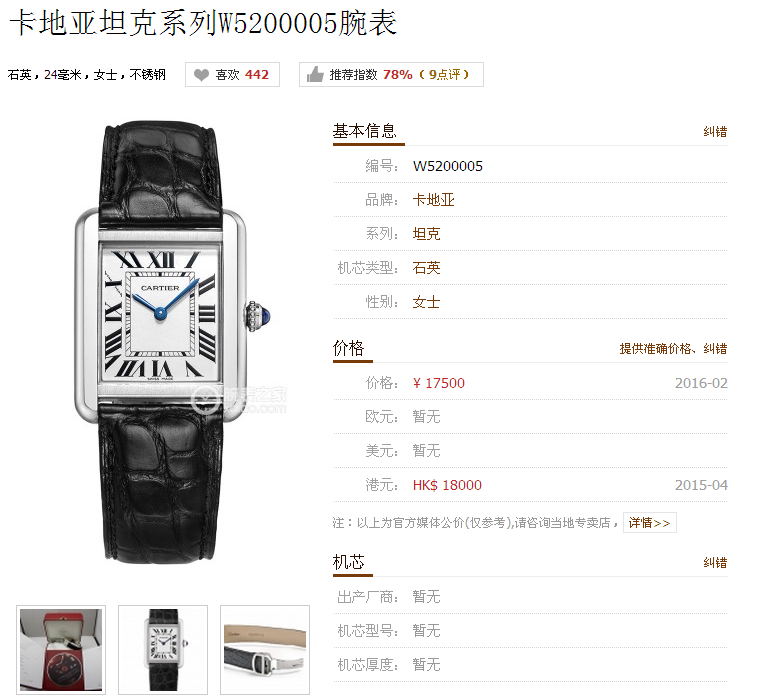
Task: Open the 坦克 series link
Action: pyautogui.click(x=426, y=234)
